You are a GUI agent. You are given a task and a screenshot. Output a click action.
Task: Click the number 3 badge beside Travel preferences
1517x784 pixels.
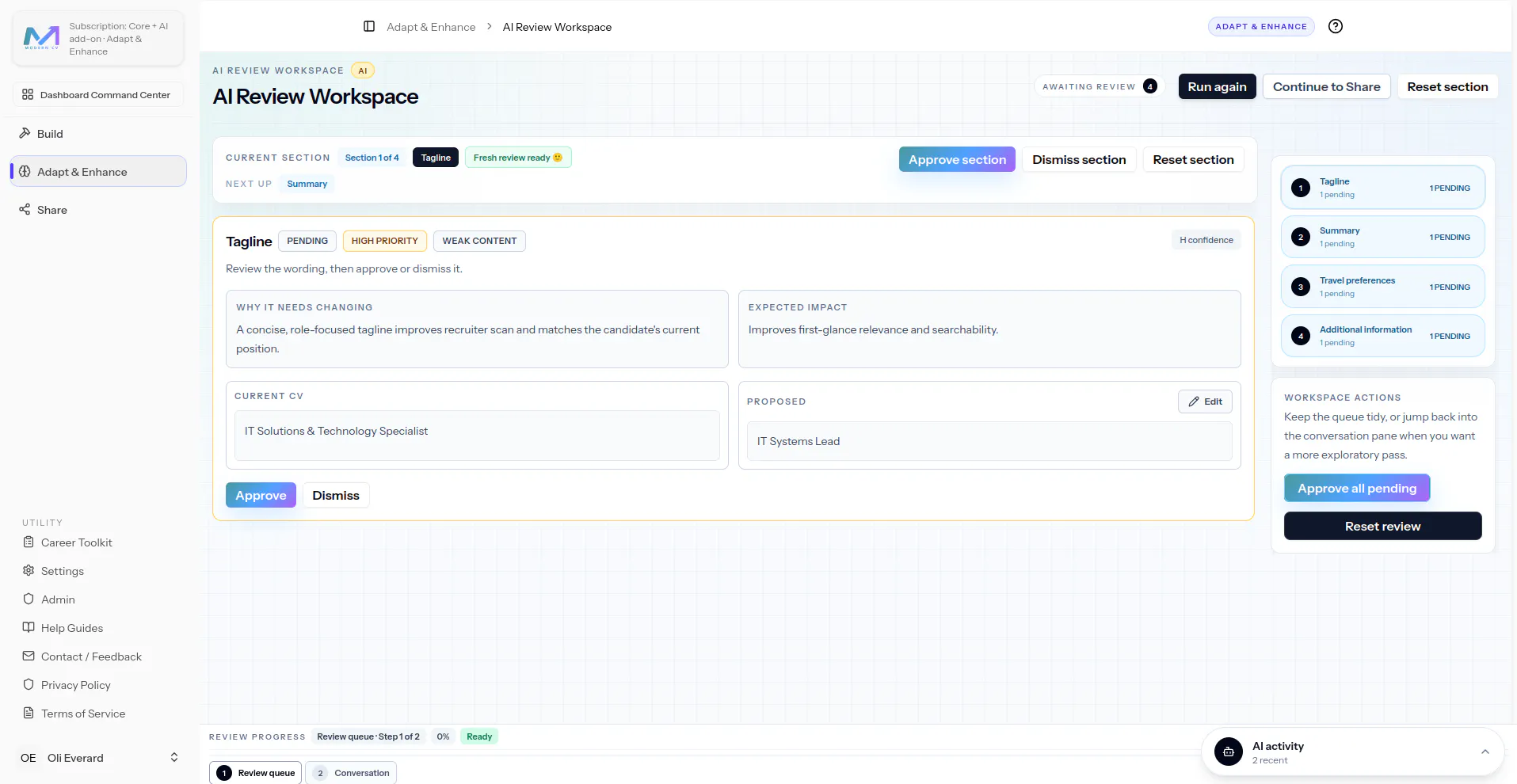click(x=1301, y=287)
